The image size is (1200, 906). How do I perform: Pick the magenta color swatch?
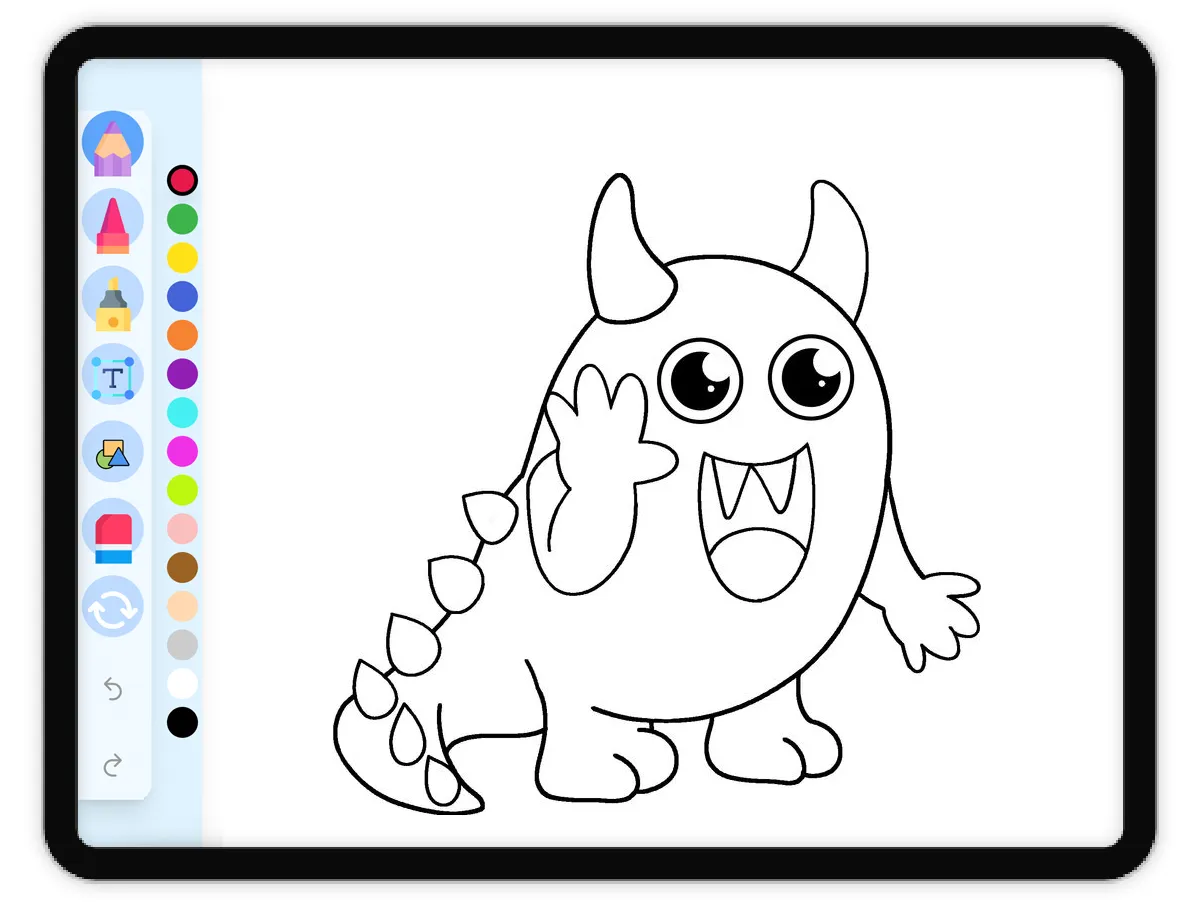tap(182, 451)
